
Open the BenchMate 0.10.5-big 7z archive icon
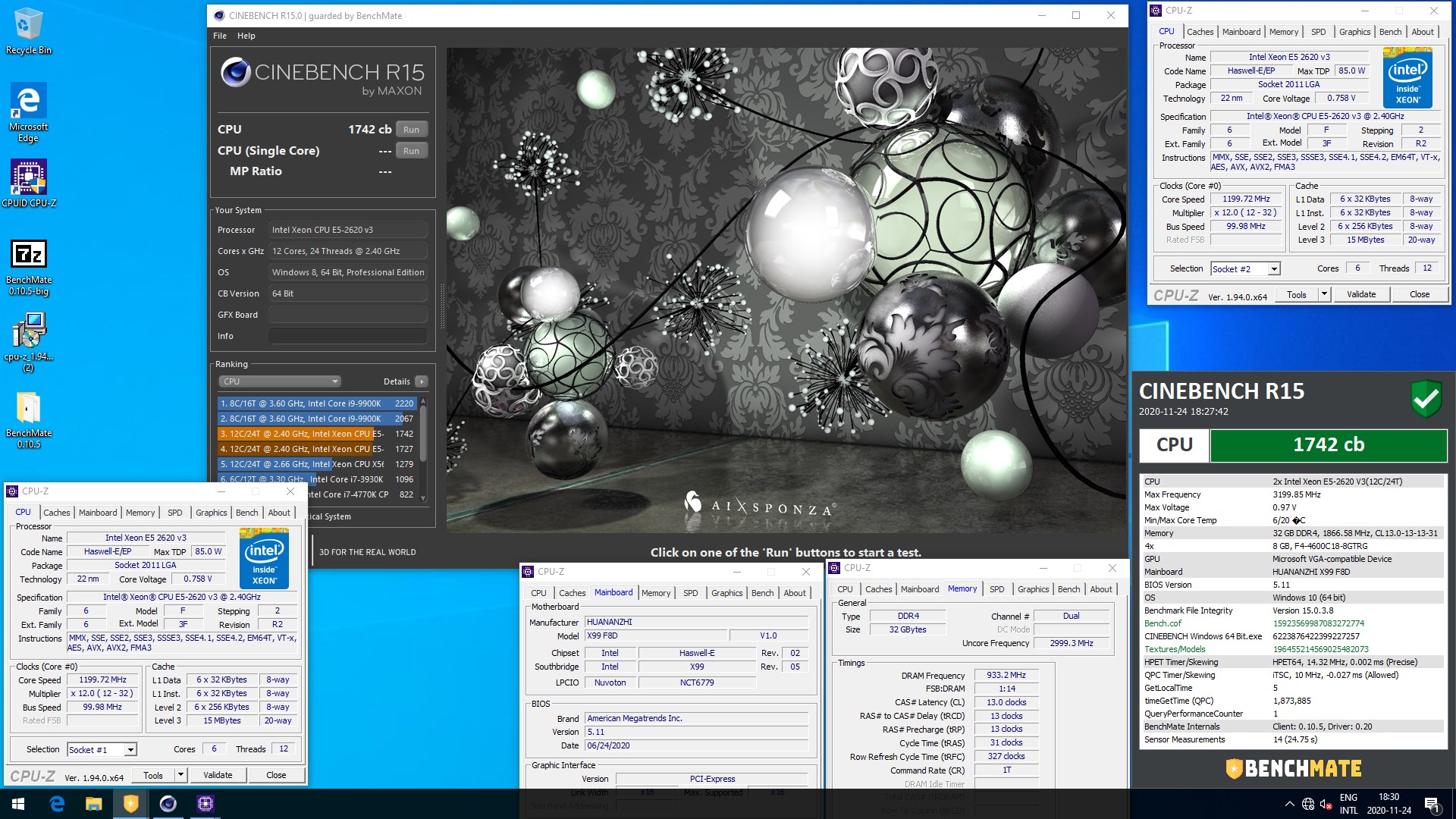pyautogui.click(x=29, y=267)
